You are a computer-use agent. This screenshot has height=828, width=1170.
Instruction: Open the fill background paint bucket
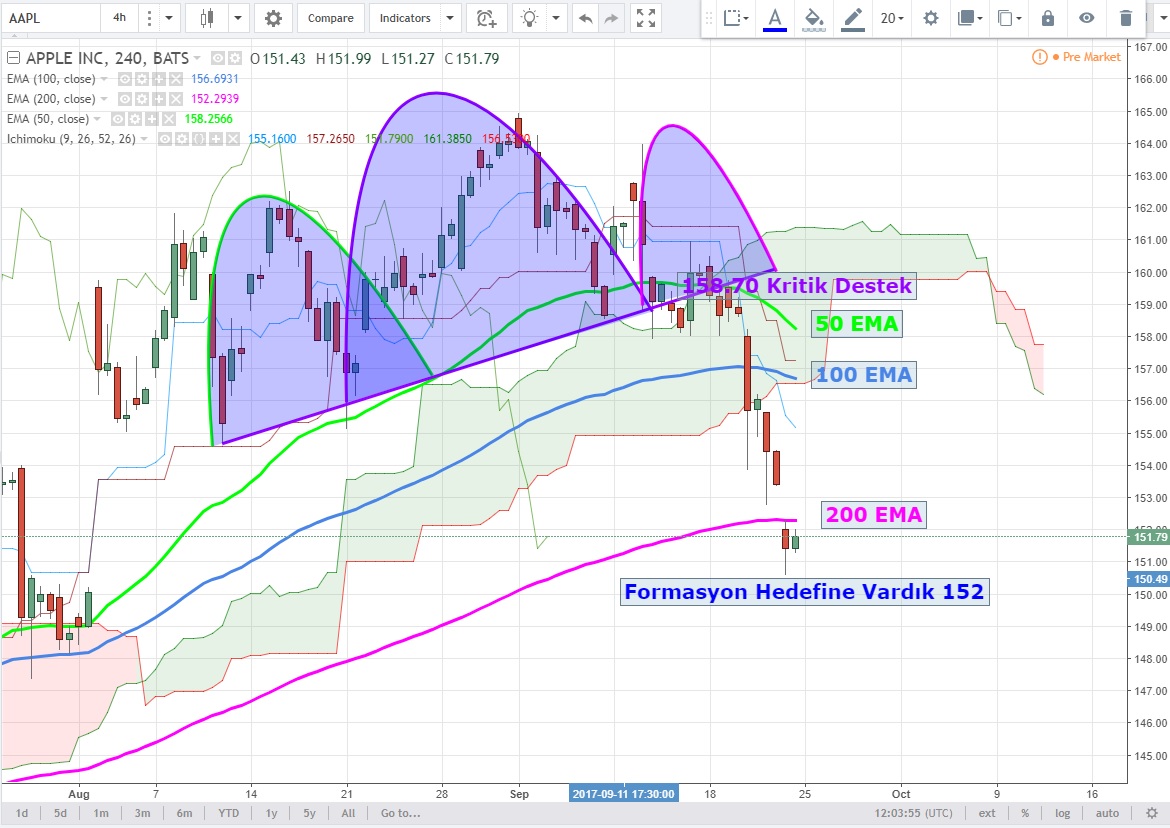click(x=814, y=18)
